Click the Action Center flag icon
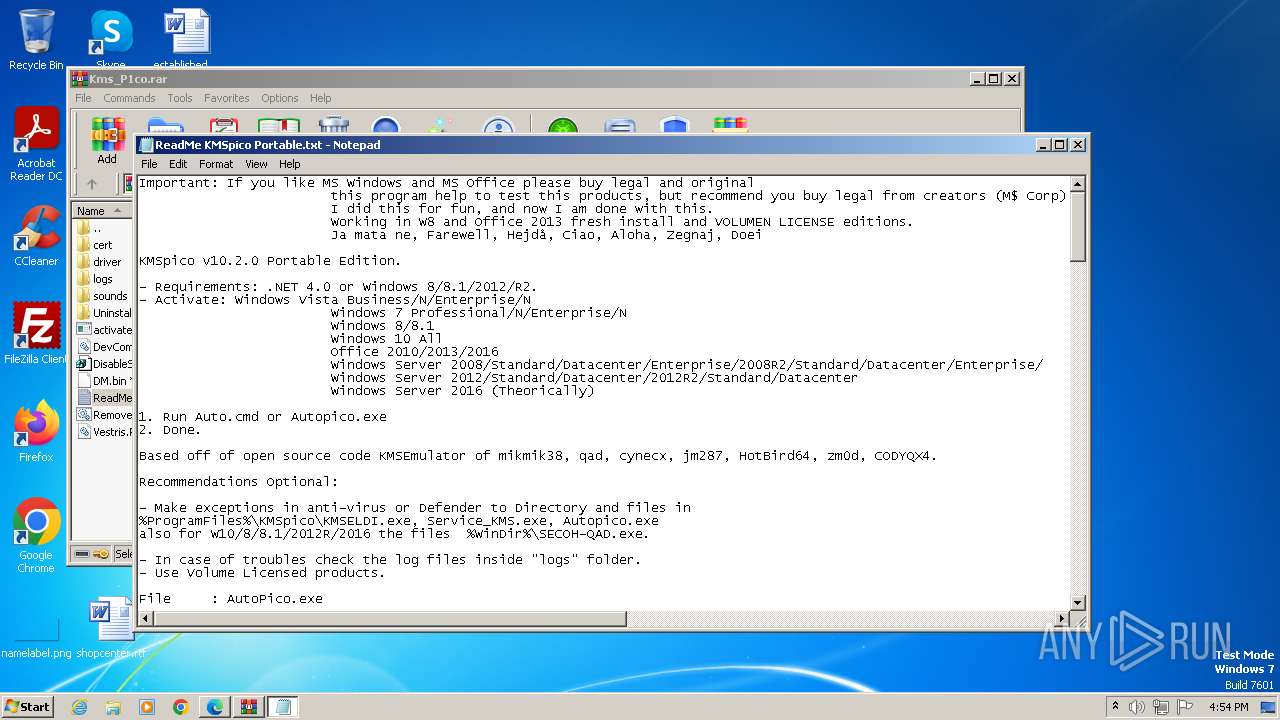 [x=1185, y=707]
